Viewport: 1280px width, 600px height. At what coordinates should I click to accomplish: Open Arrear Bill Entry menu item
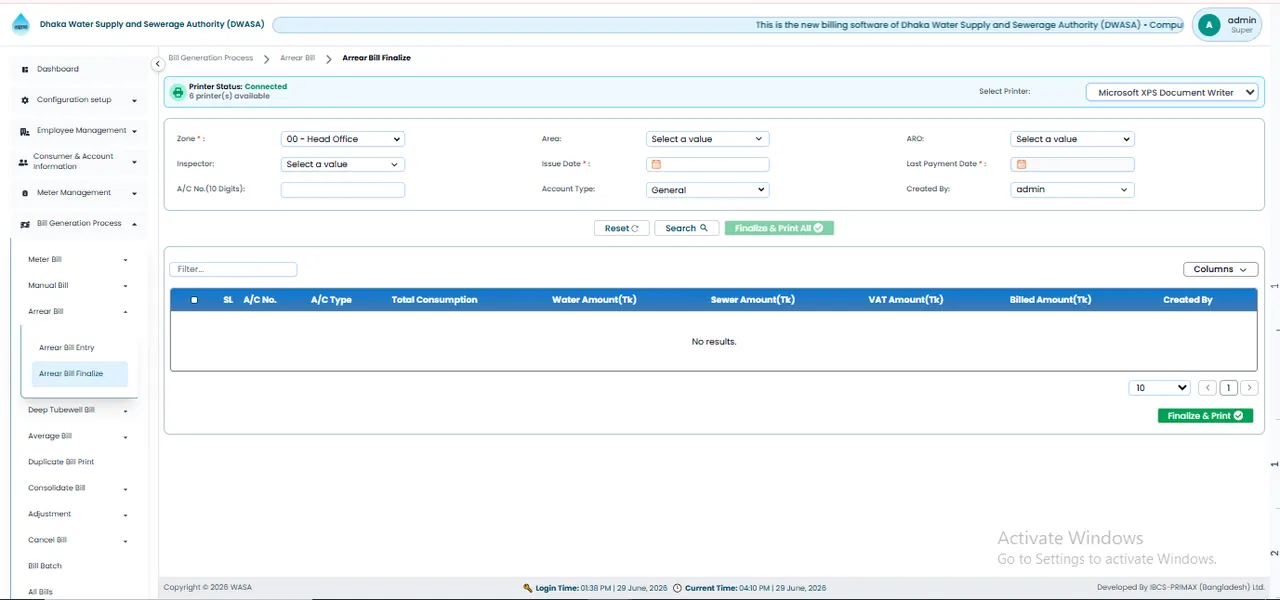(x=67, y=347)
